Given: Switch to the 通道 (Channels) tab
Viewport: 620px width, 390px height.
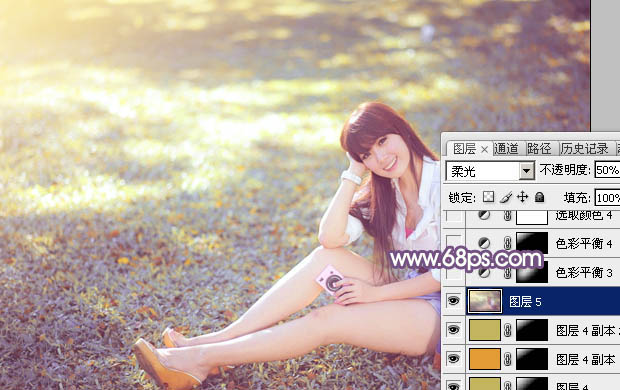Looking at the screenshot, I should [506, 149].
